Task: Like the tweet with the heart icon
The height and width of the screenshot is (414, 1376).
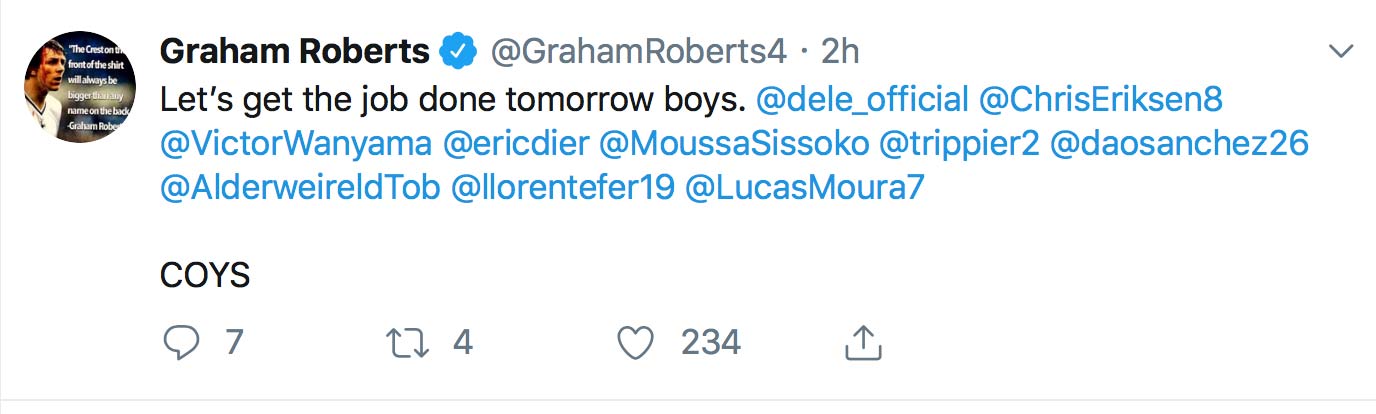Action: point(635,344)
